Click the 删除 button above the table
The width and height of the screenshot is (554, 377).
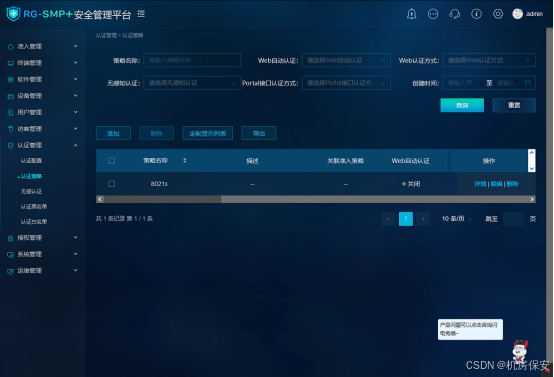click(157, 133)
